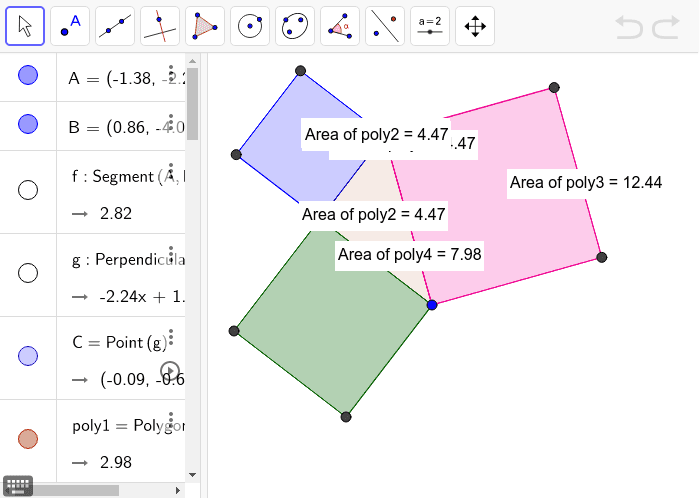Select the Slider tool
The height and width of the screenshot is (500, 700).
[x=430, y=26]
